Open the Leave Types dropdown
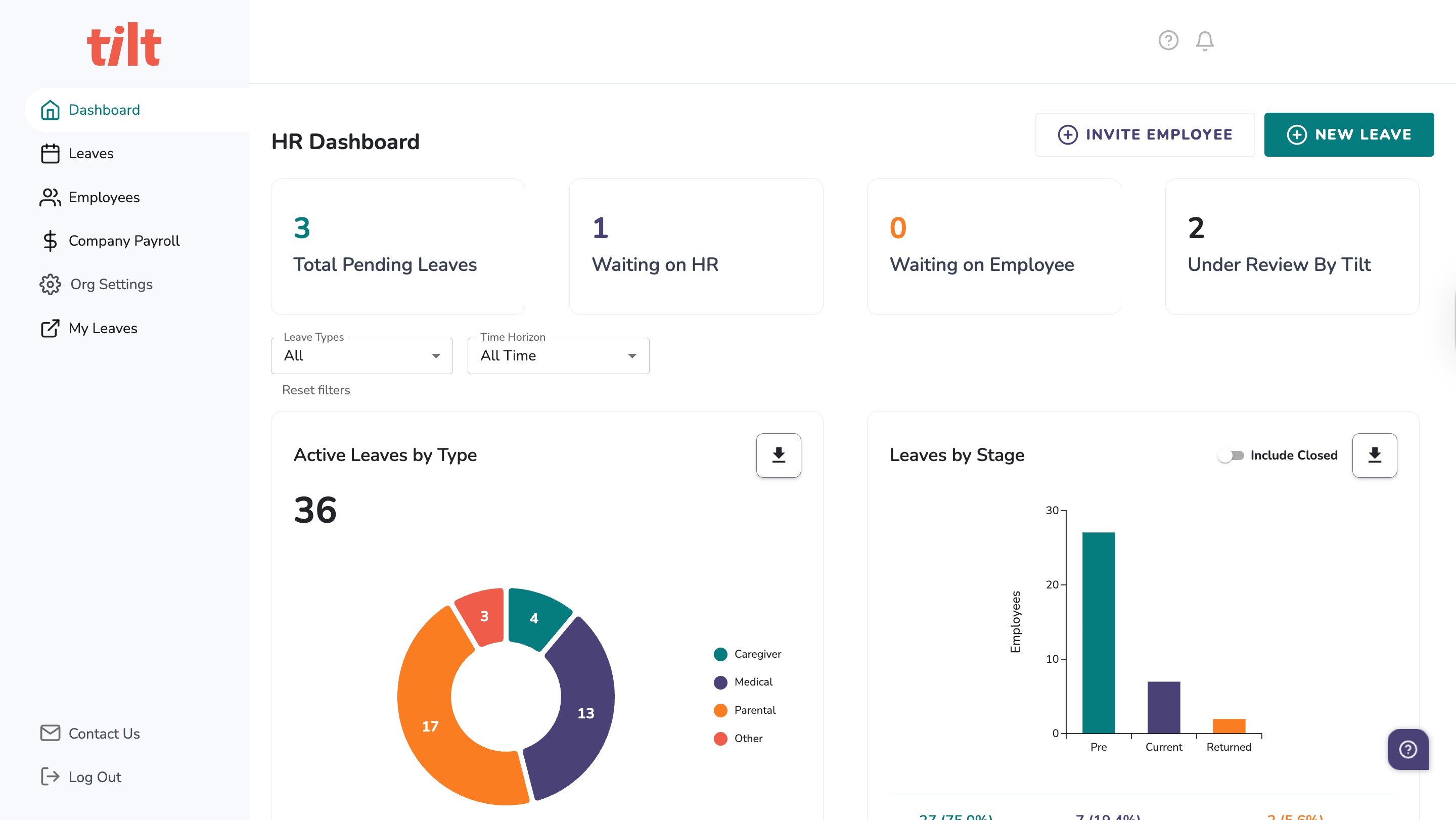The height and width of the screenshot is (820, 1456). pos(362,355)
